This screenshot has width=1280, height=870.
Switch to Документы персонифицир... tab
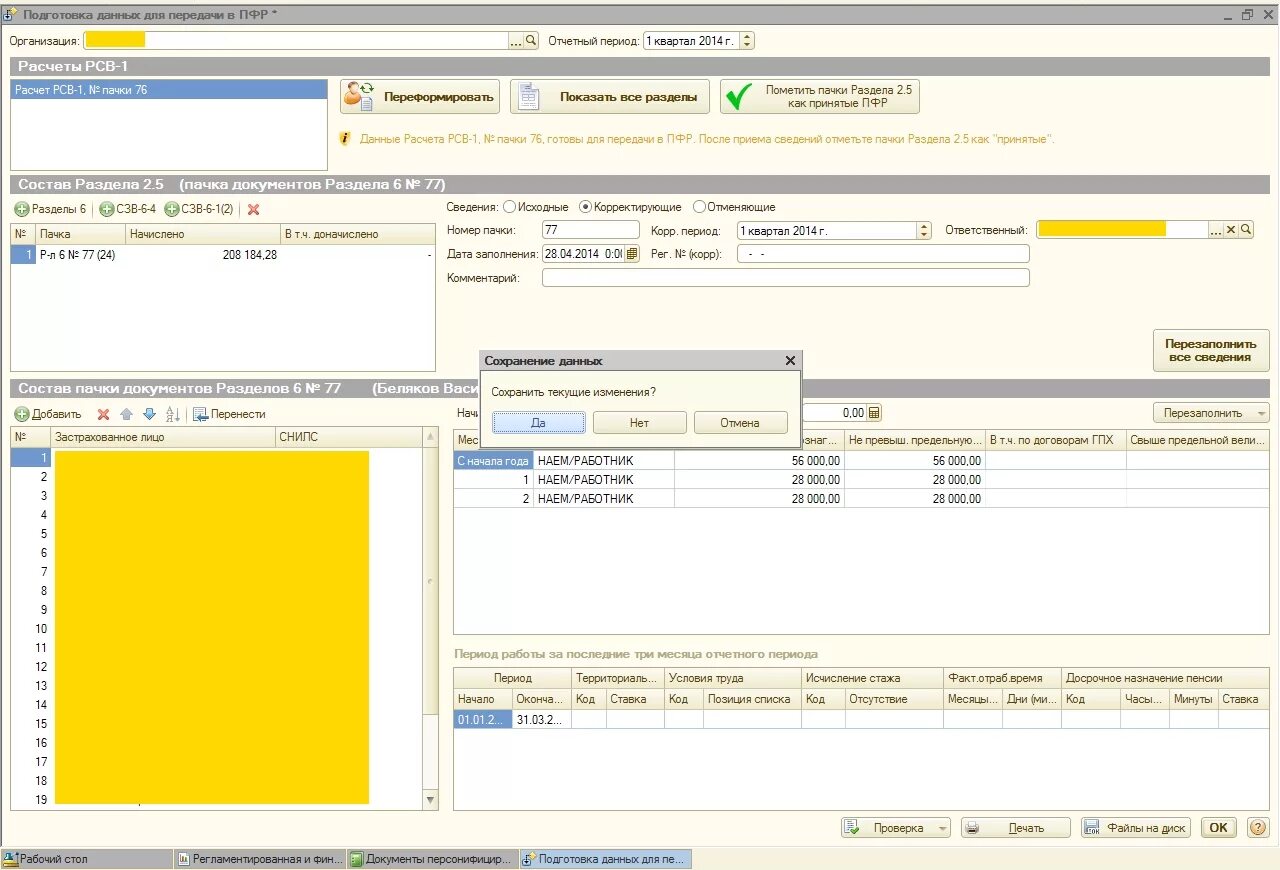point(433,859)
